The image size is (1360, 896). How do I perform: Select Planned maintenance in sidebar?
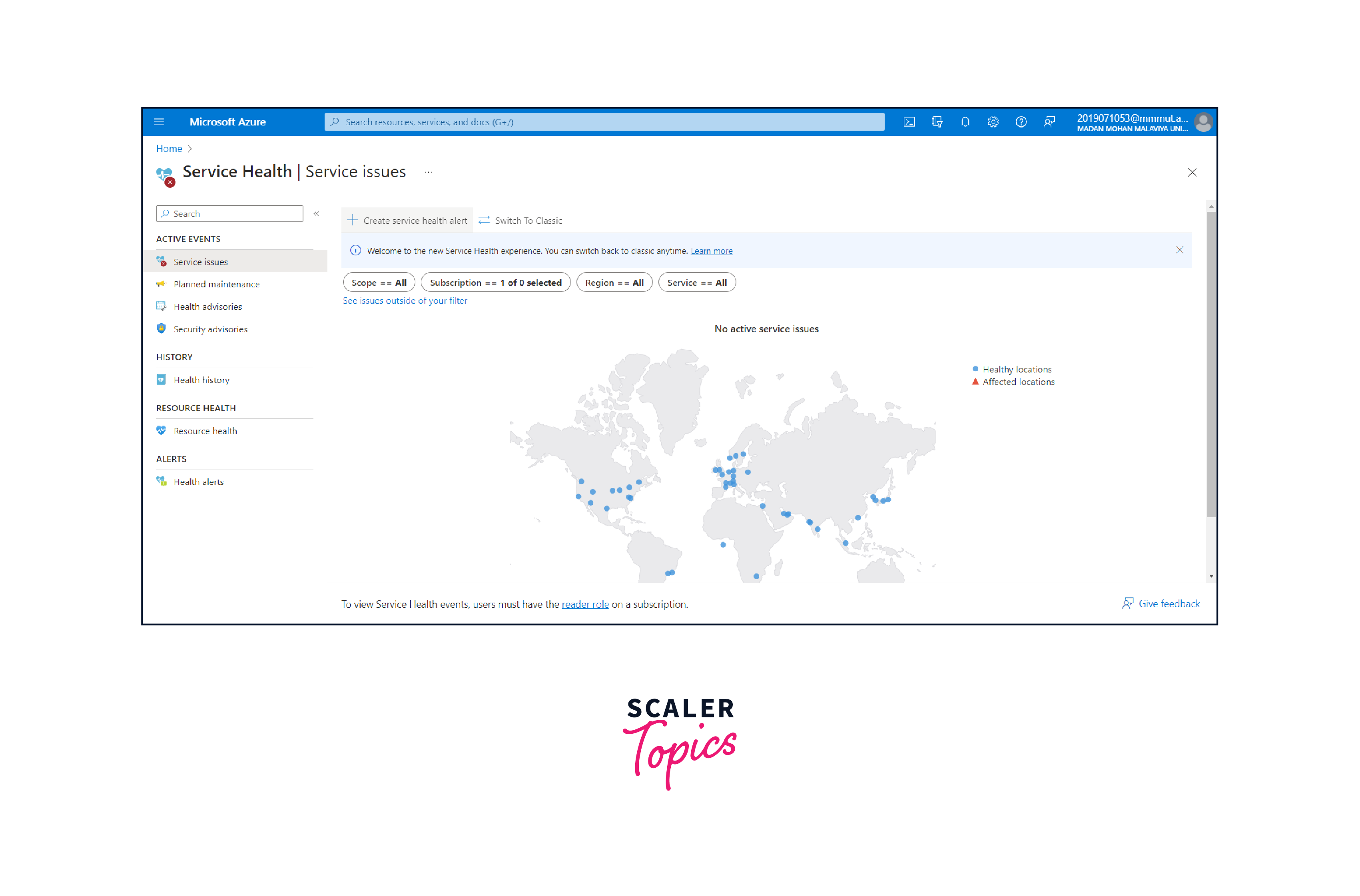click(216, 284)
